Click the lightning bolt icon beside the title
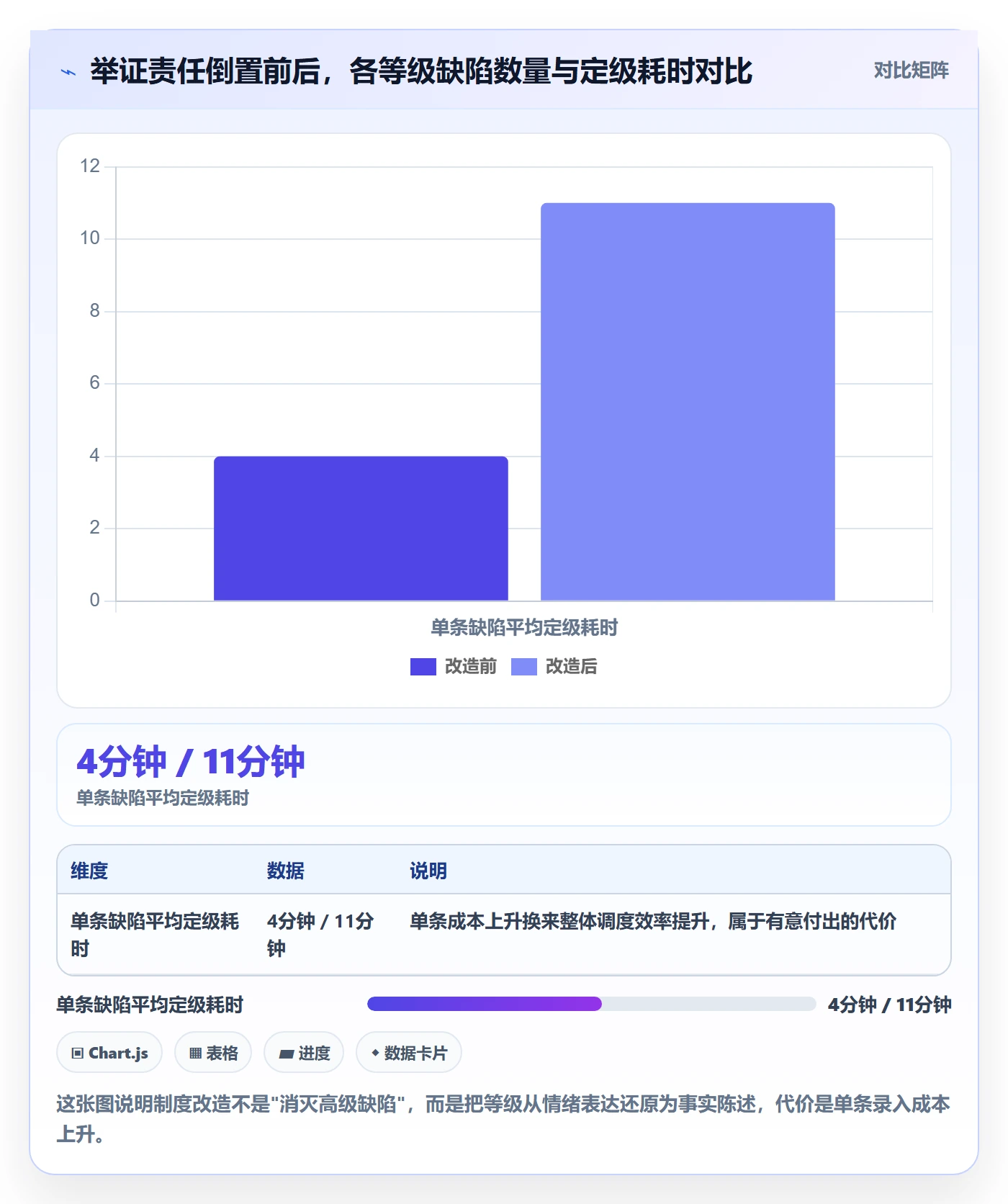This screenshot has width=1008, height=1204. (x=68, y=72)
